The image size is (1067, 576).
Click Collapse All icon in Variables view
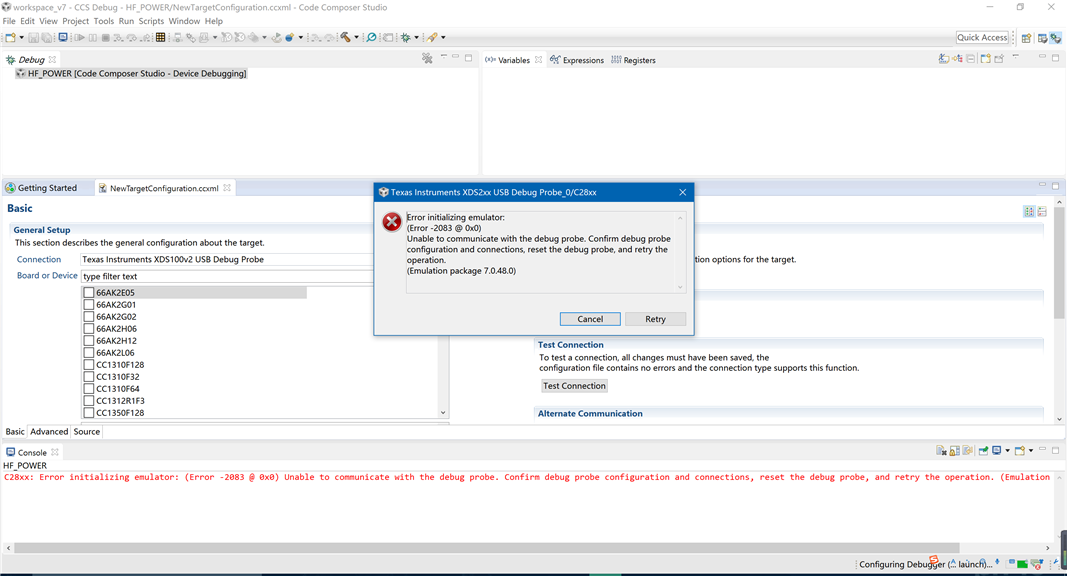point(971,59)
